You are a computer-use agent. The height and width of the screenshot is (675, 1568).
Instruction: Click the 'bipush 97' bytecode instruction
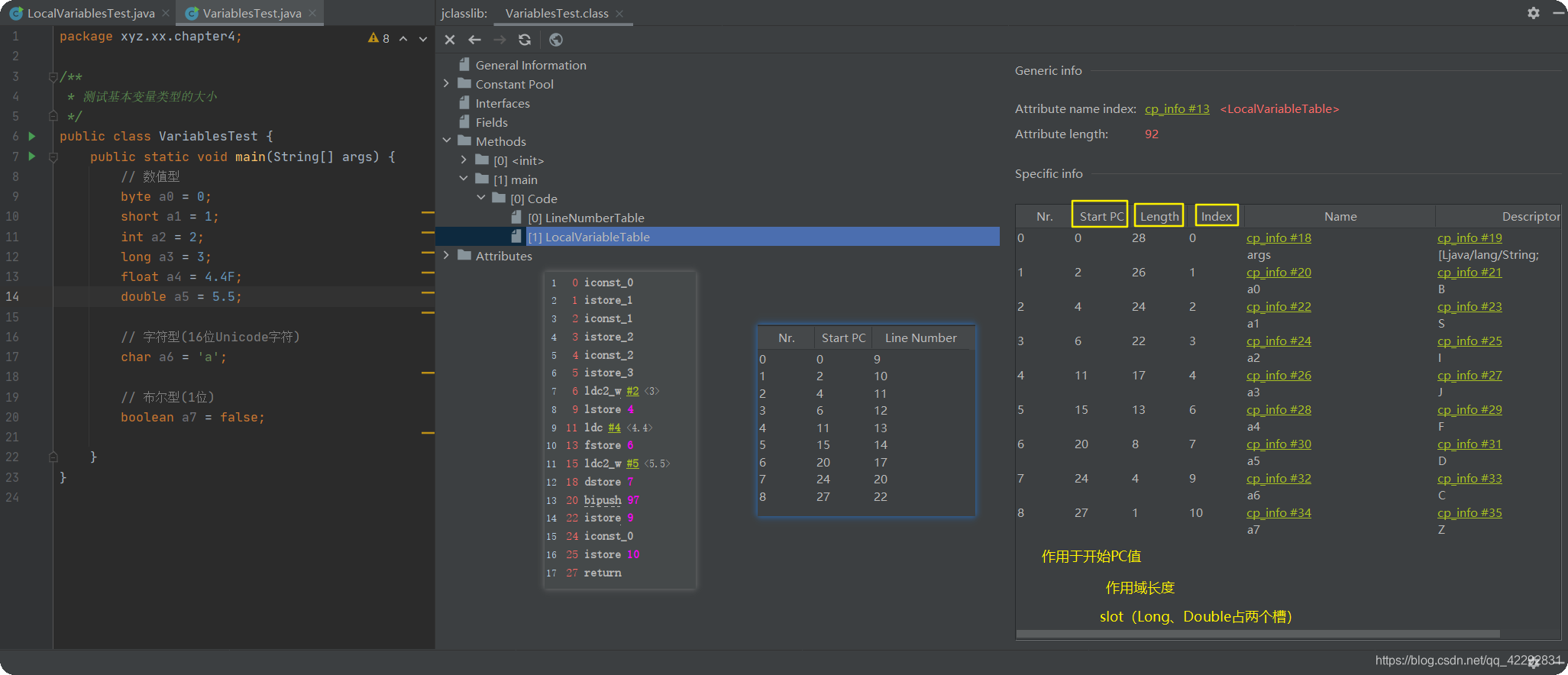(x=612, y=500)
